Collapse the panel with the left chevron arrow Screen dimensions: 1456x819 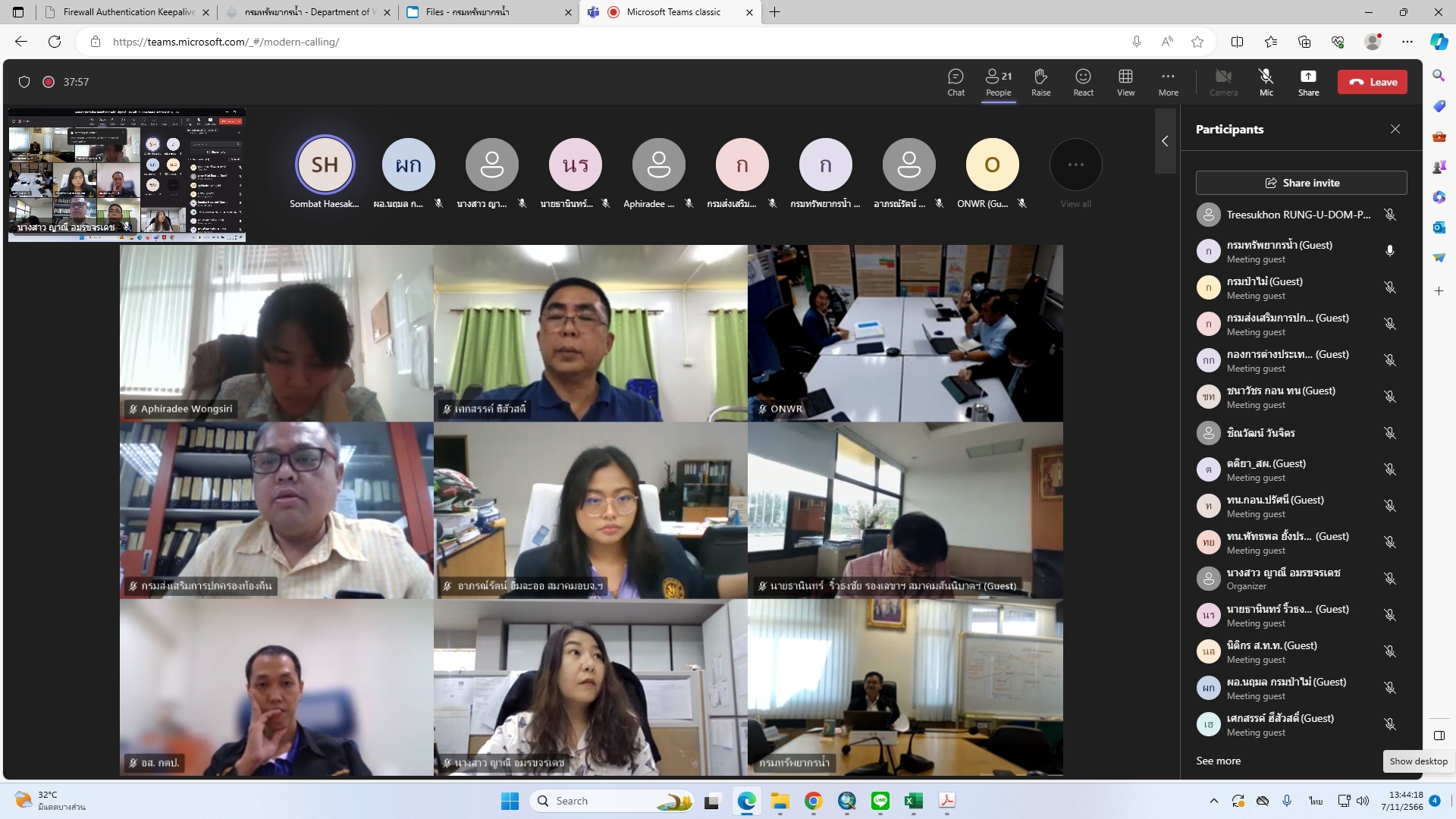(x=1165, y=141)
